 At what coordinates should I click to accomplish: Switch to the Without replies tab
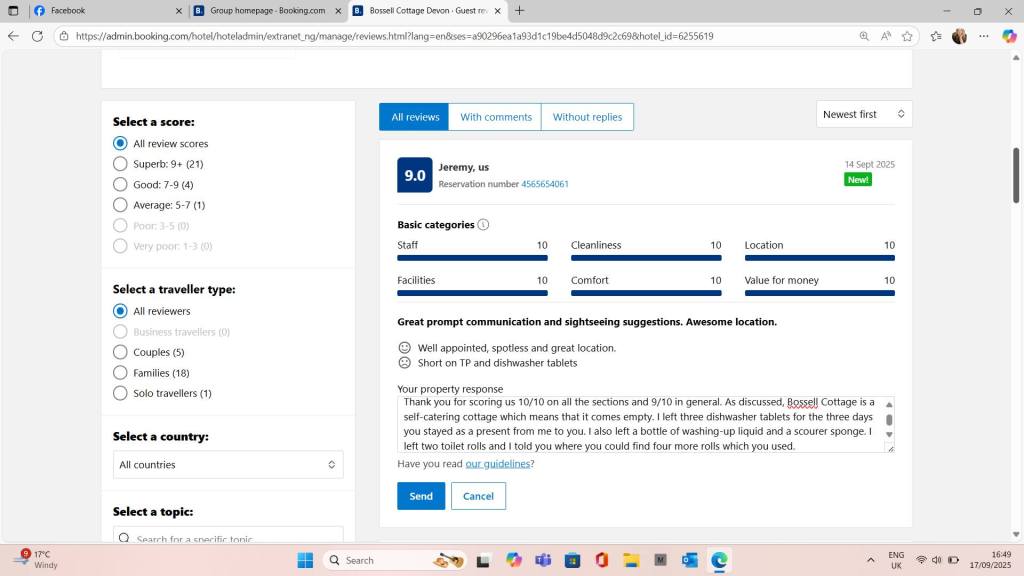click(x=587, y=117)
